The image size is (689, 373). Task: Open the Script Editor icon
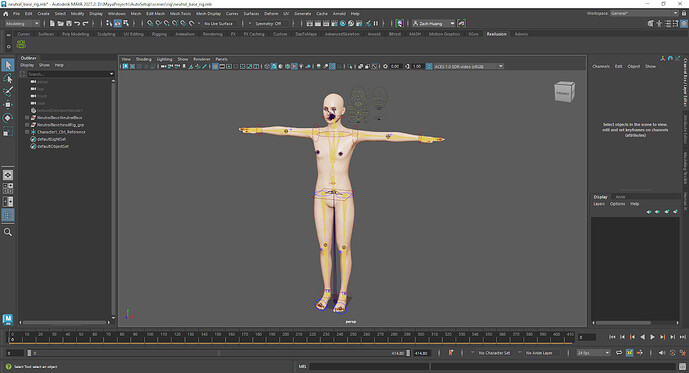682,366
